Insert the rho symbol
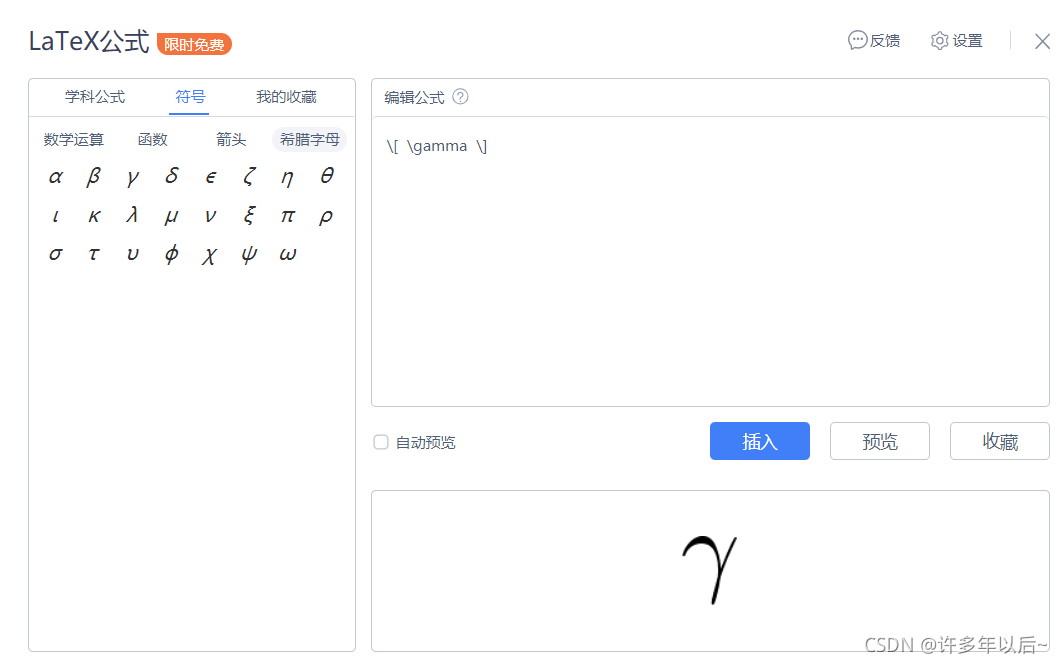The image size is (1062, 663). pyautogui.click(x=326, y=217)
